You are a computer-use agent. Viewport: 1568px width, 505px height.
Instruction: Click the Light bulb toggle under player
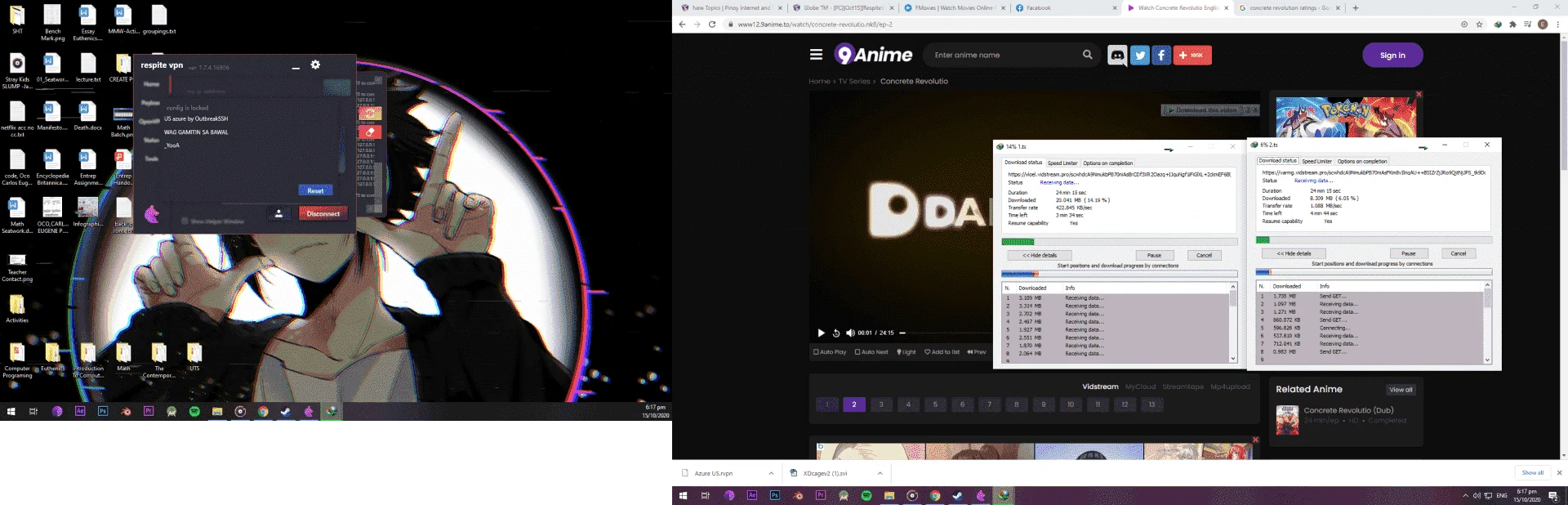tap(906, 352)
